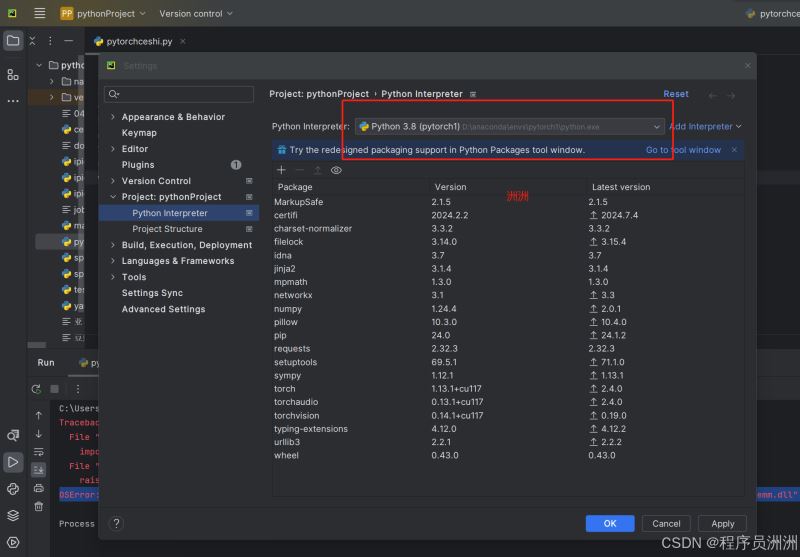800x557 pixels.
Task: Sort by Package column header
Action: click(351, 187)
